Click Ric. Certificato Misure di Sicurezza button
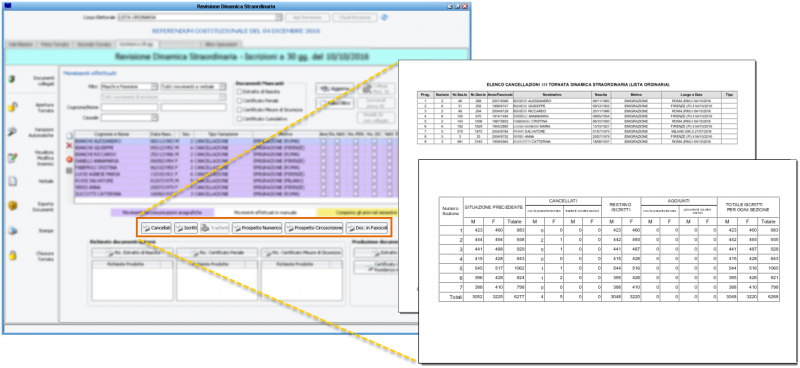Image resolution: width=800 pixels, height=368 pixels. click(302, 253)
